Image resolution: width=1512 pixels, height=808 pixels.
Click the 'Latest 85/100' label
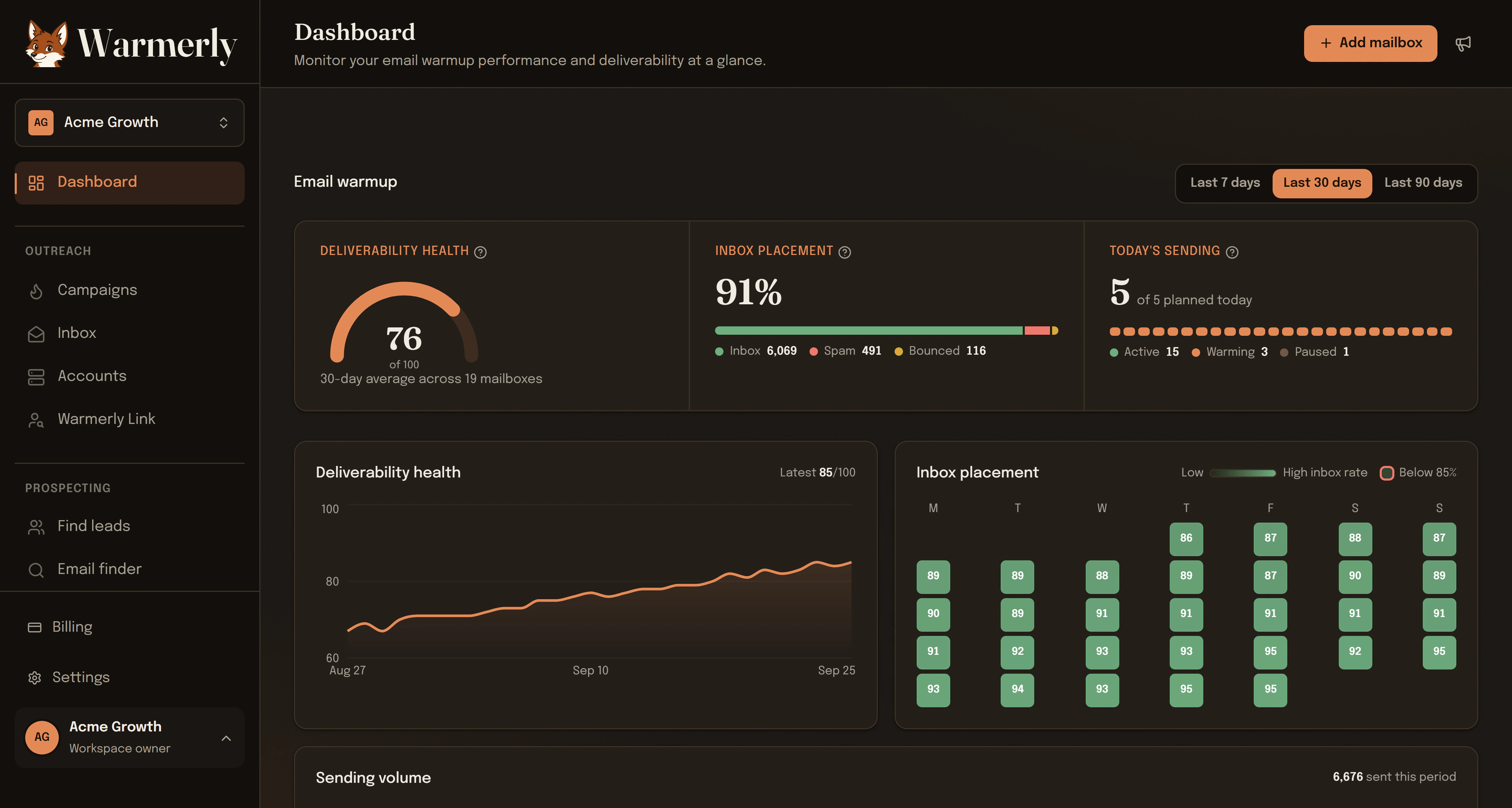tap(817, 472)
